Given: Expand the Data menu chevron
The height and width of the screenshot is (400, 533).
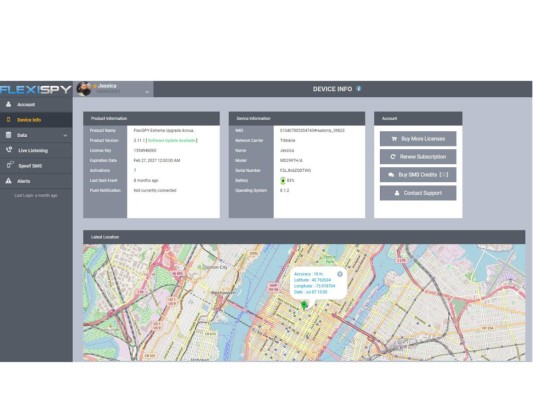Looking at the screenshot, I should click(65, 136).
